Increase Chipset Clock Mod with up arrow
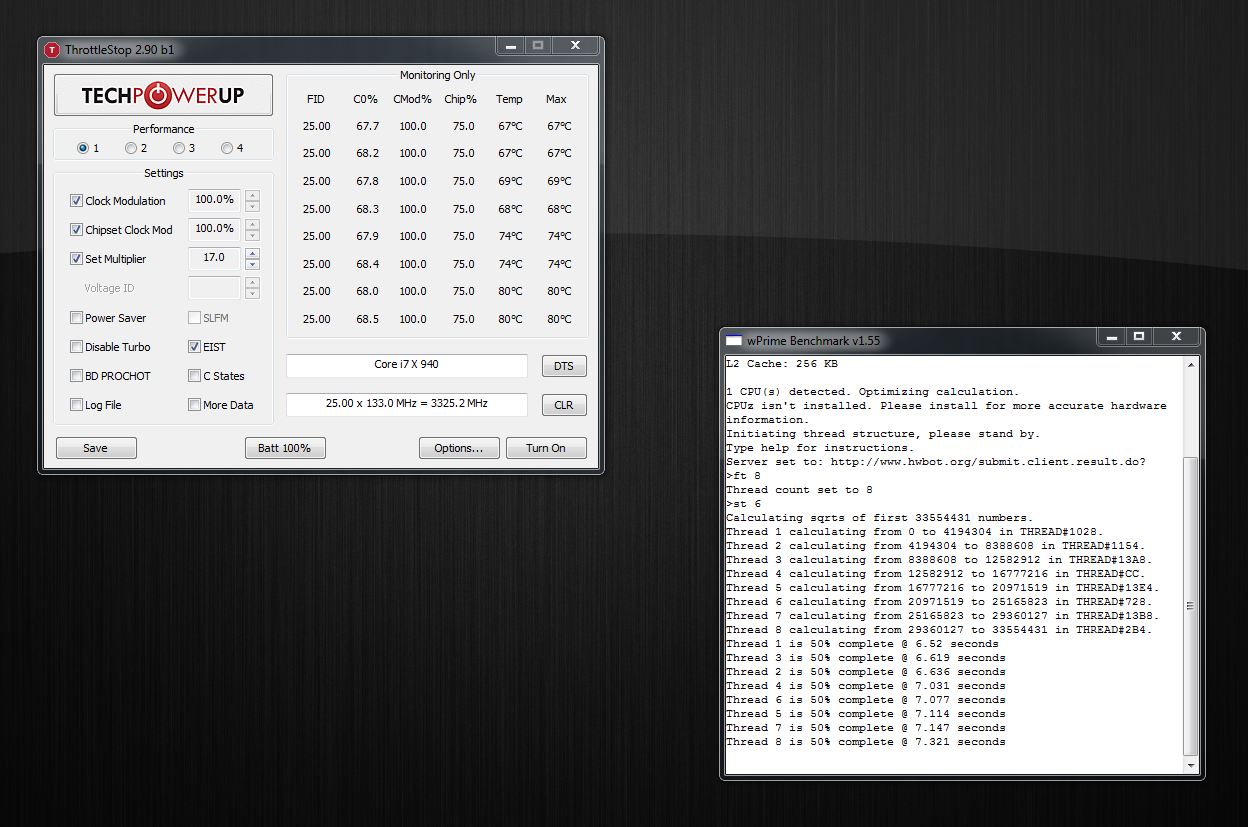The image size is (1248, 827). point(252,224)
